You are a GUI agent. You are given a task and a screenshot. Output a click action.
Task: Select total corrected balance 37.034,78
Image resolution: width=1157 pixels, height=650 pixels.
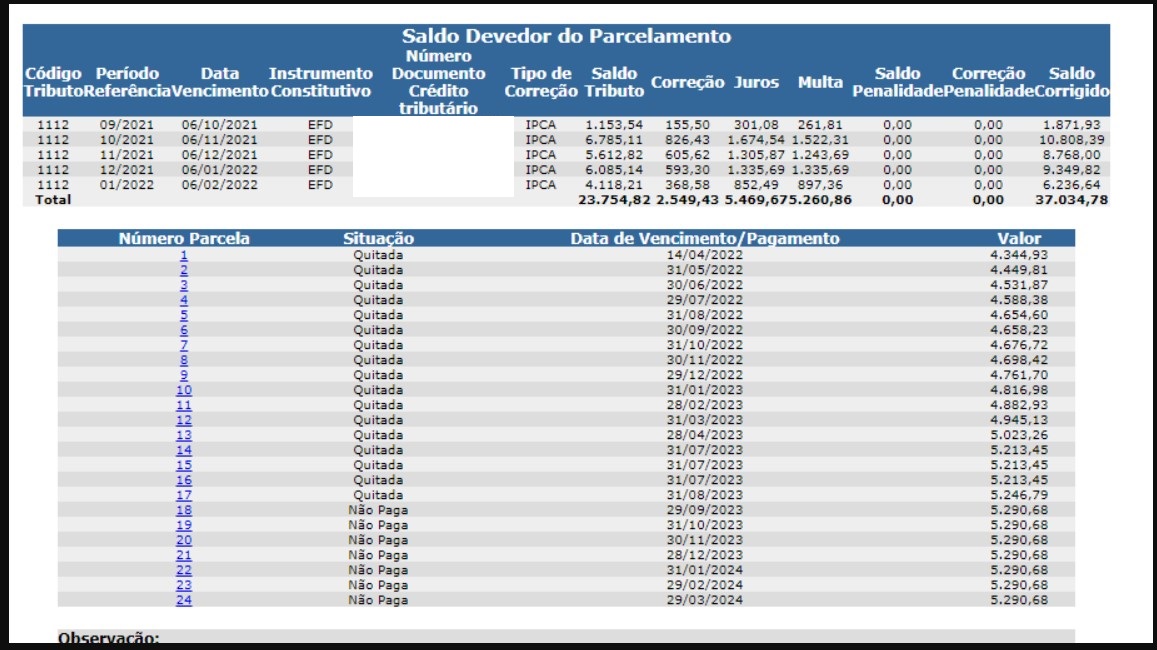(x=1071, y=199)
